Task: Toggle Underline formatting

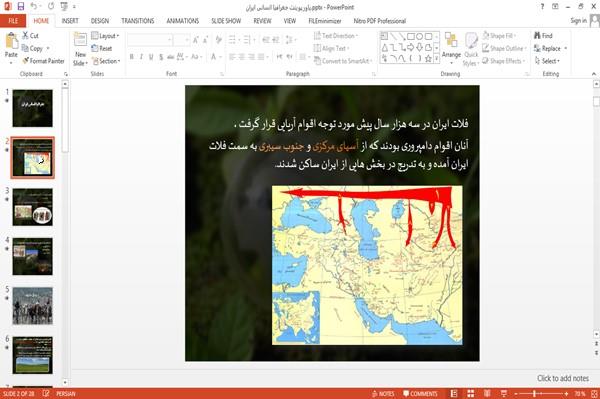Action: click(151, 57)
